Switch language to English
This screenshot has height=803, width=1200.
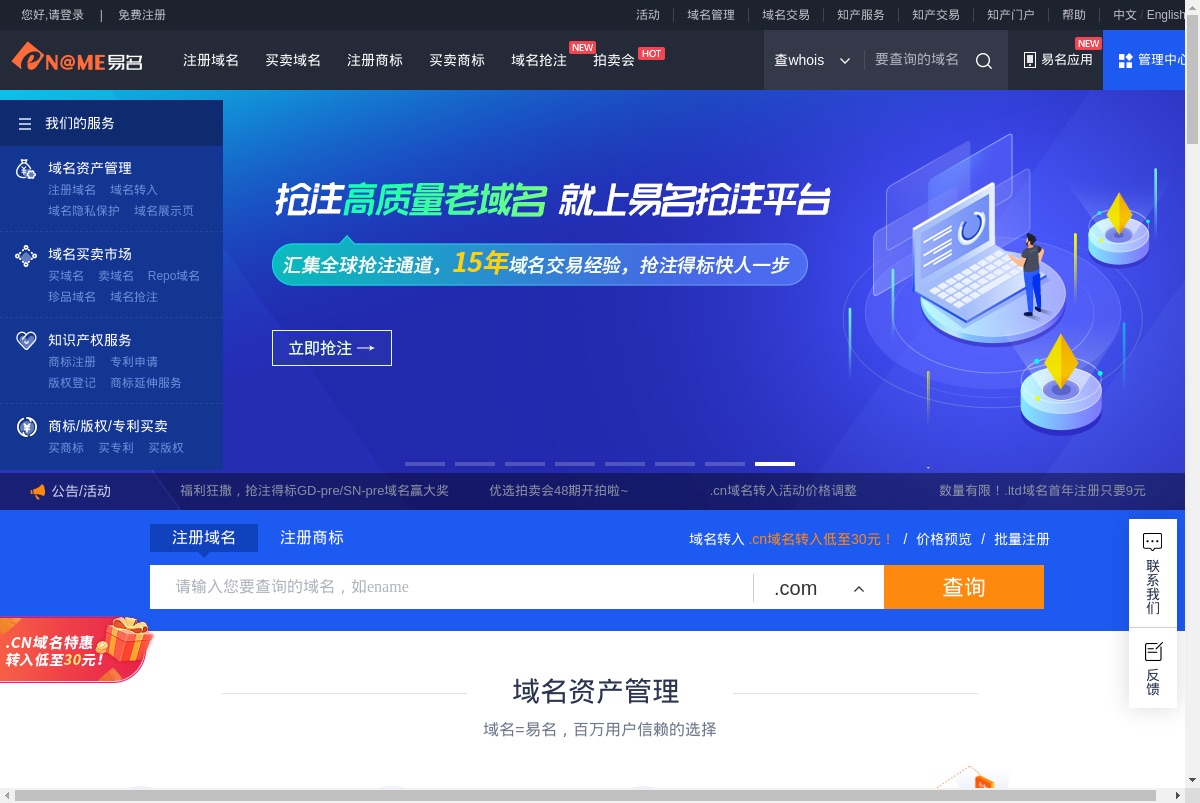click(1166, 15)
